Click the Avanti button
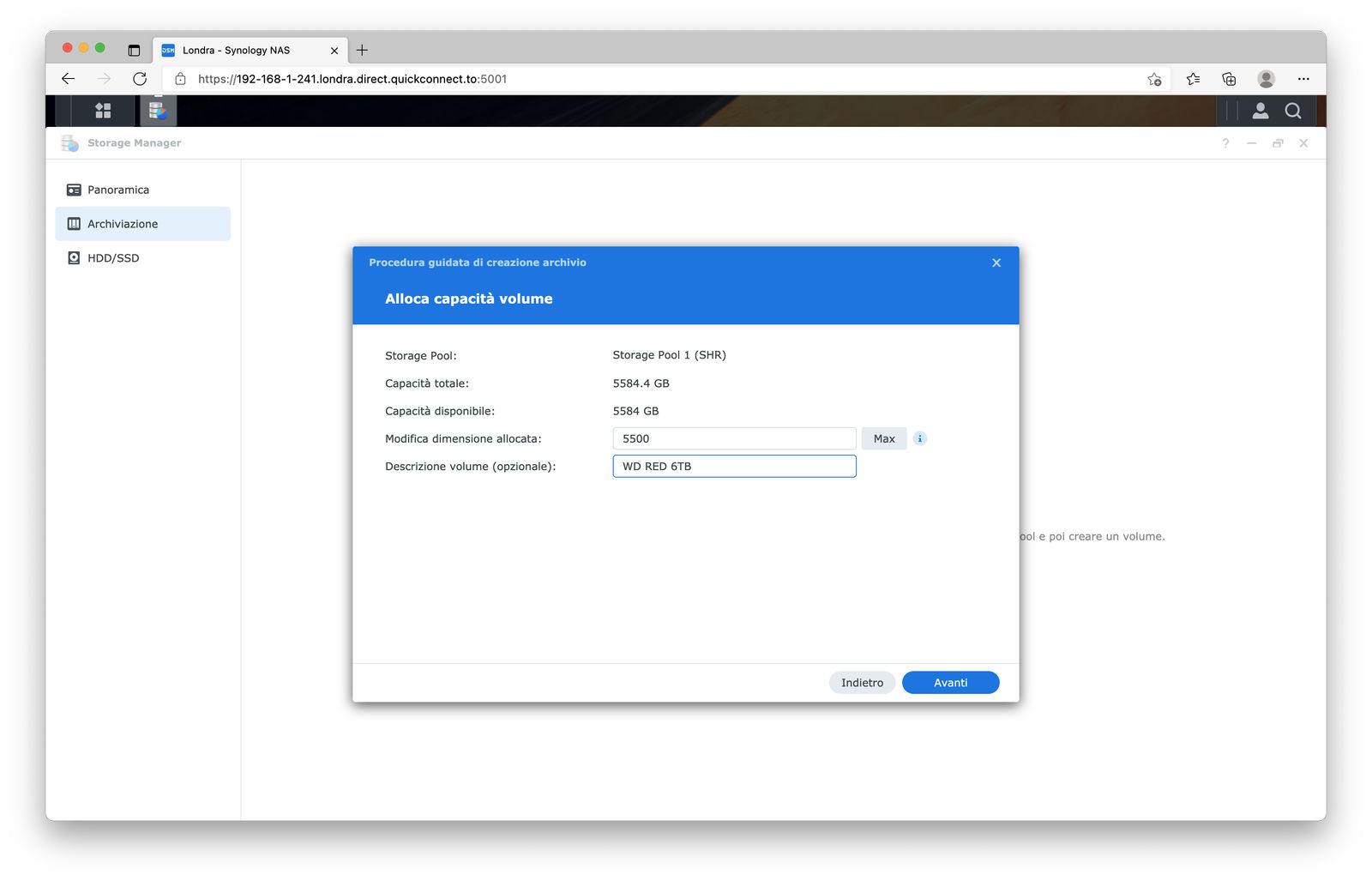Image resolution: width=1372 pixels, height=881 pixels. click(x=950, y=683)
